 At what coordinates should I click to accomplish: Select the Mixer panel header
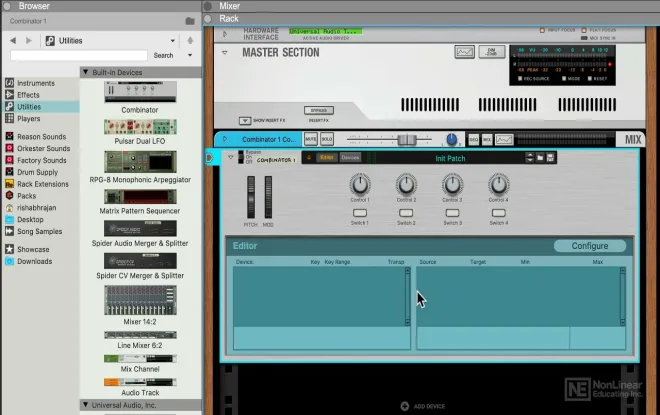[229, 6]
